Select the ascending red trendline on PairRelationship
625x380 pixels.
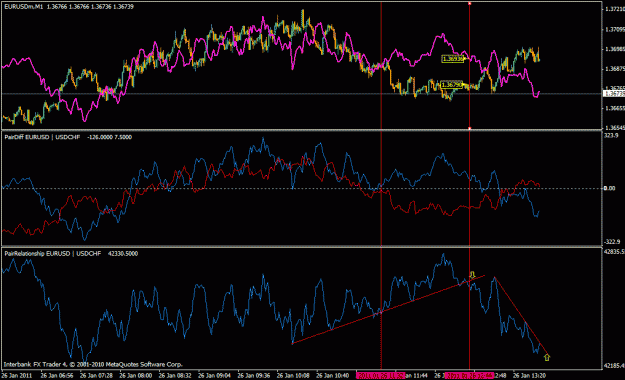(388, 309)
